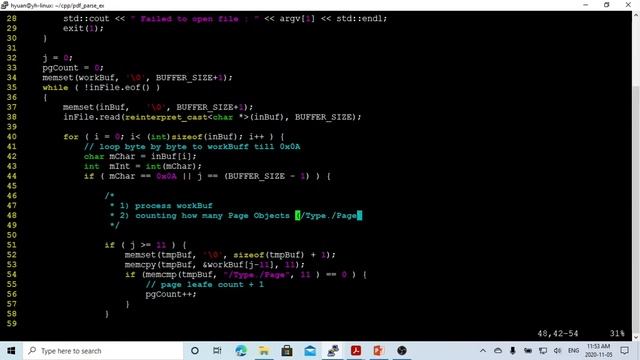The width and height of the screenshot is (640, 360).
Task: Restore down the terminal window
Action: pos(607,5)
